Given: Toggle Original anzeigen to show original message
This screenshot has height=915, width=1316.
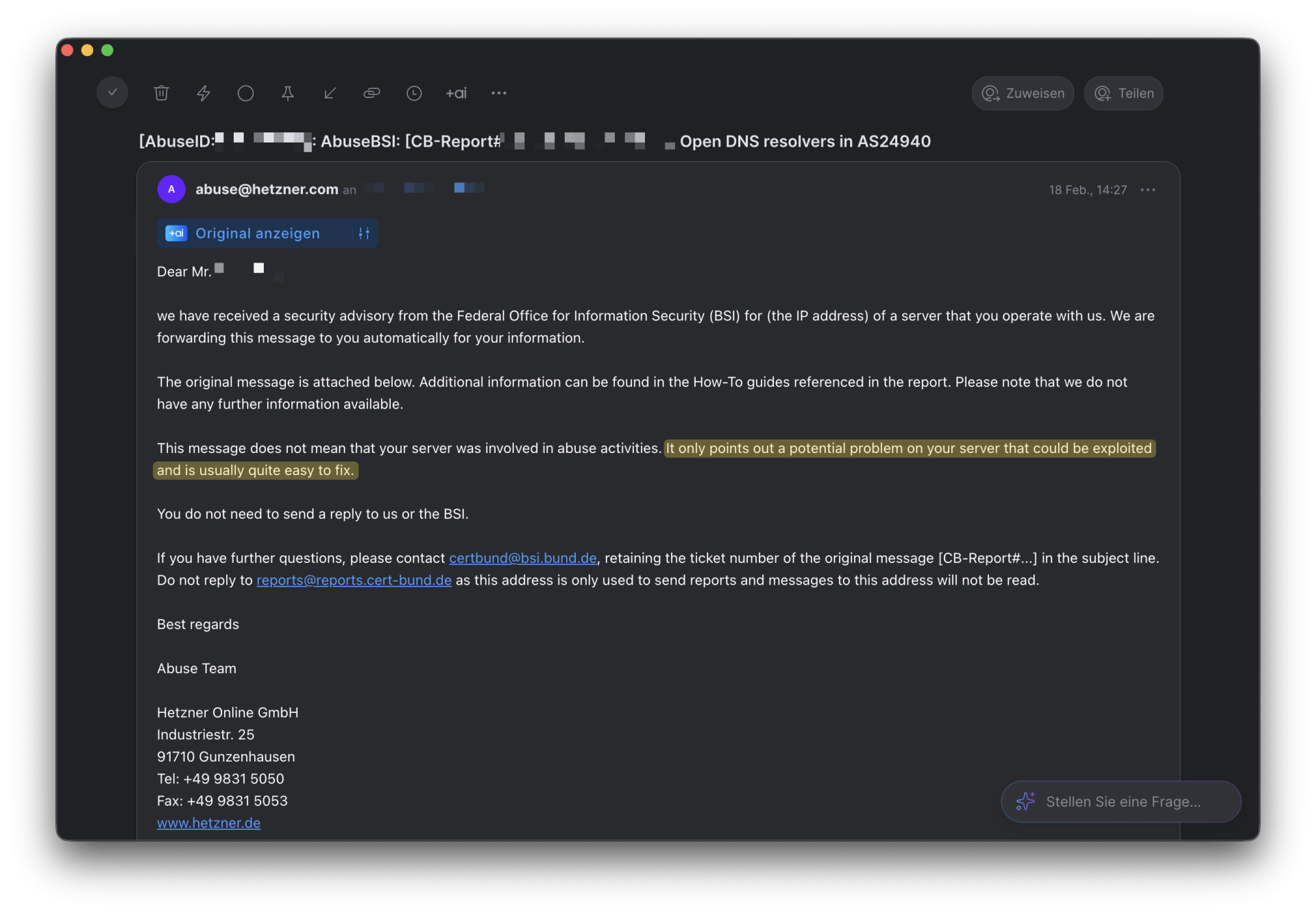Looking at the screenshot, I should pos(257,233).
